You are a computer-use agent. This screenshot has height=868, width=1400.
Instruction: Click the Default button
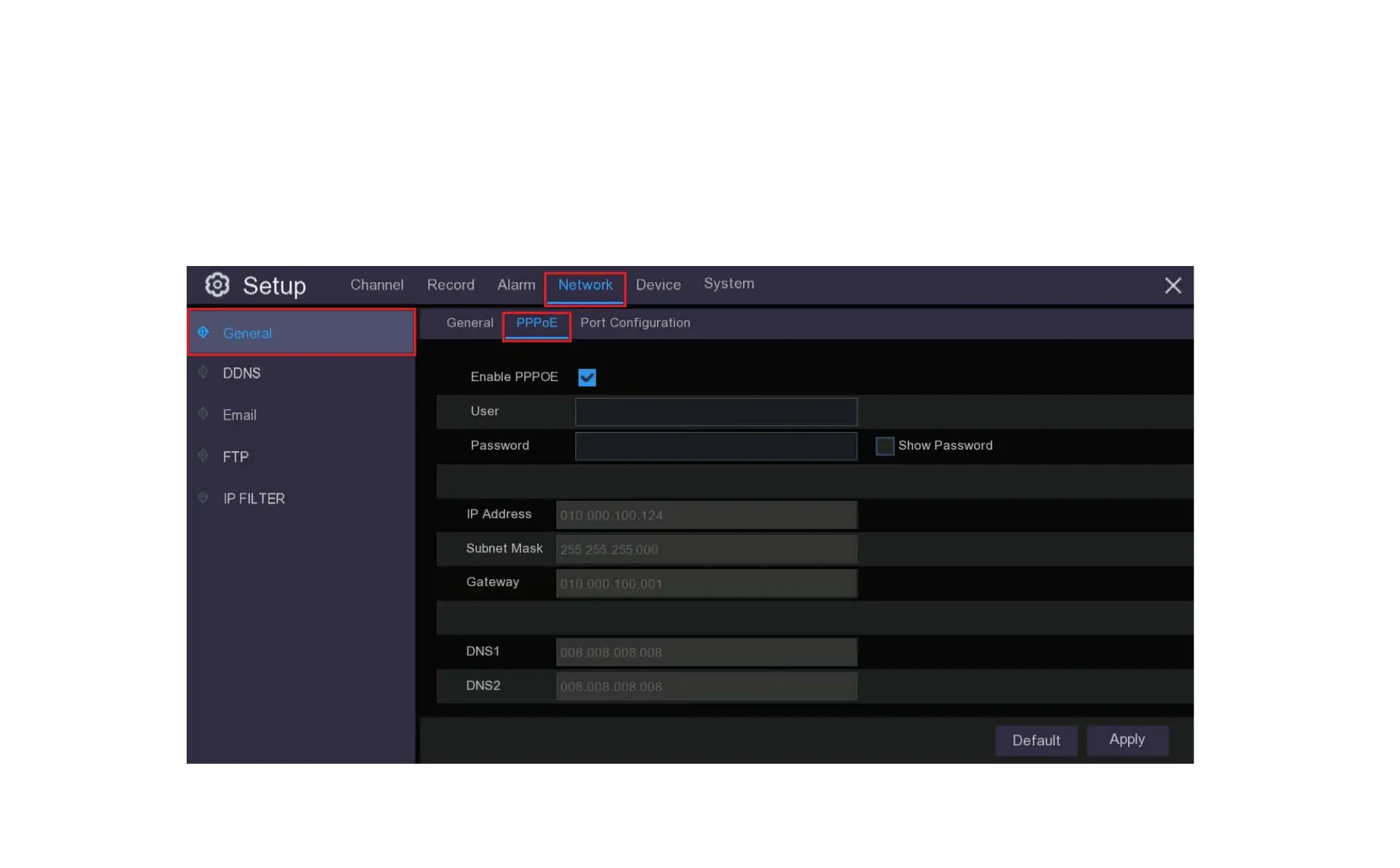[1035, 740]
